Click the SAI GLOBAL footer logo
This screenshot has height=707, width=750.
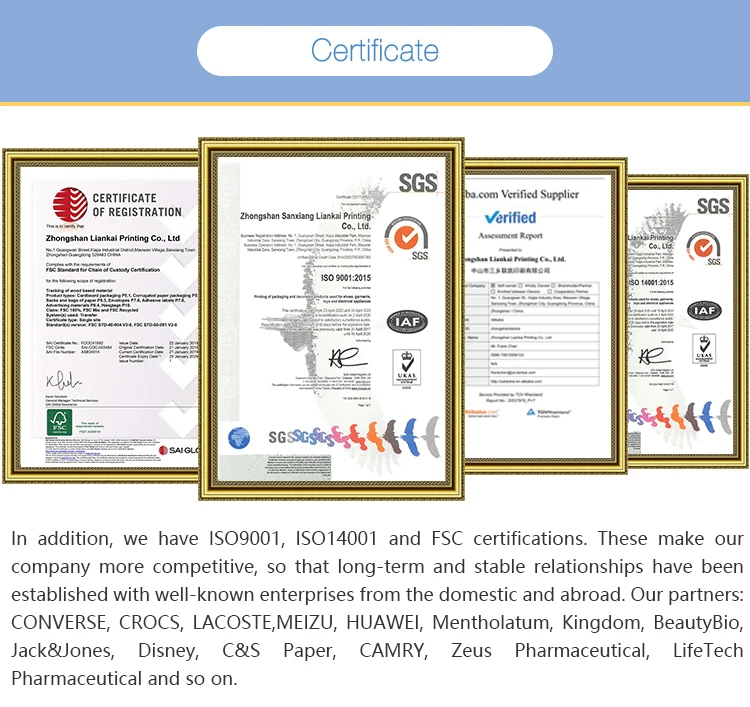tap(179, 450)
